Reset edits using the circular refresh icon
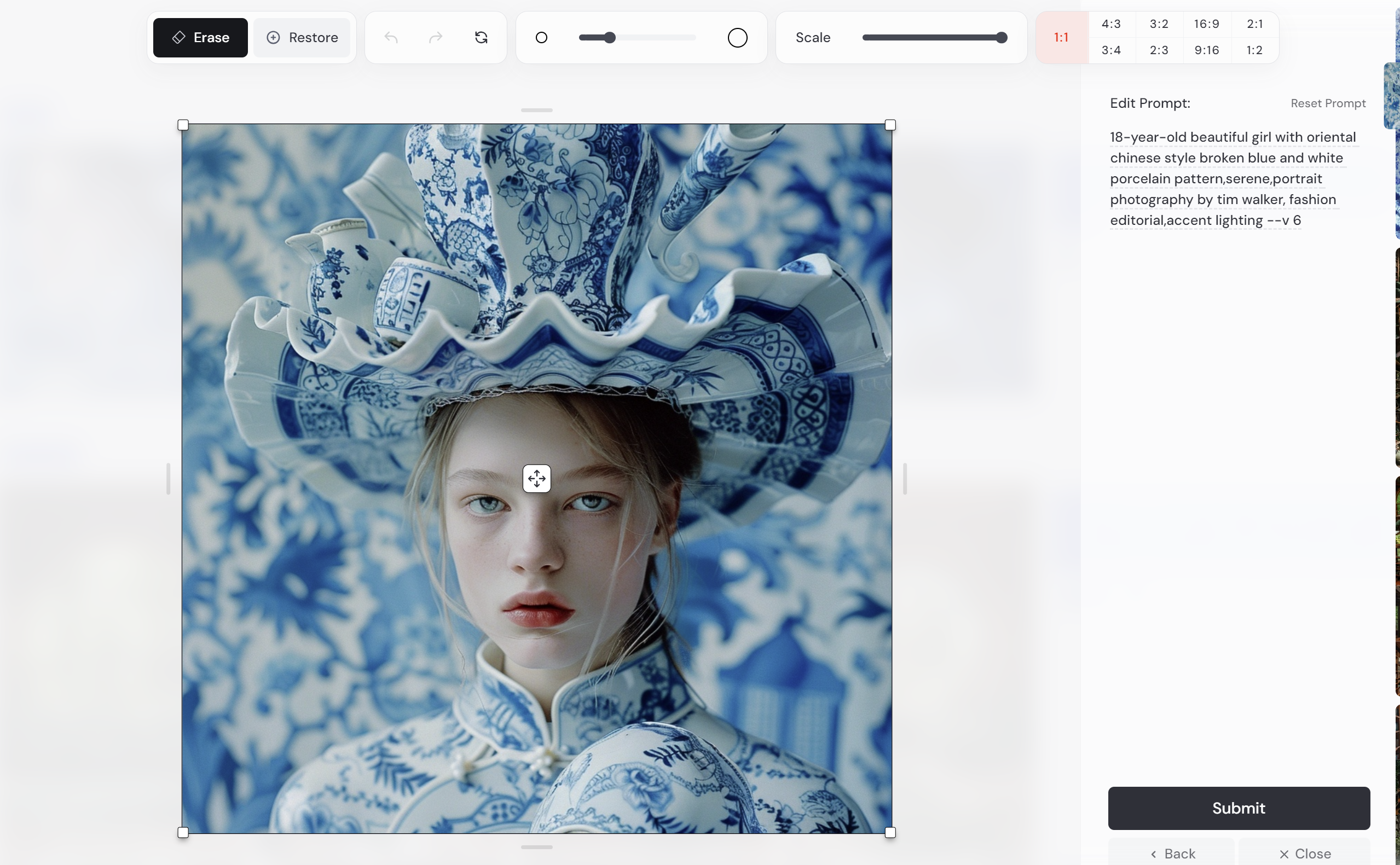The width and height of the screenshot is (1400, 865). pos(481,37)
